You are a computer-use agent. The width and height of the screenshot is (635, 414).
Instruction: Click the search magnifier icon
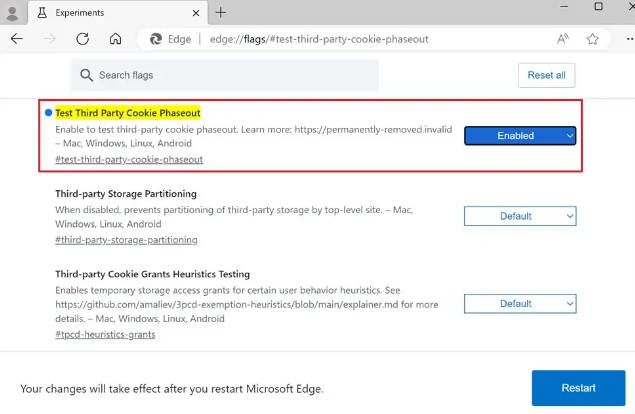(x=86, y=75)
